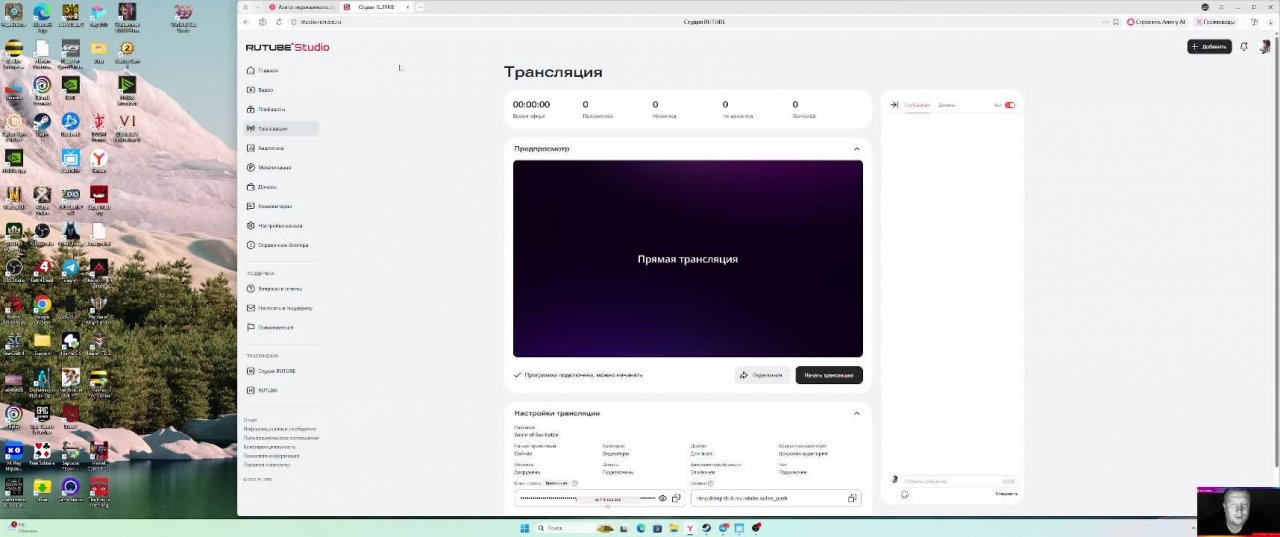Image resolution: width=1280 pixels, height=537 pixels.
Task: Collapse the Настройки трансляции panel
Action: pos(857,413)
